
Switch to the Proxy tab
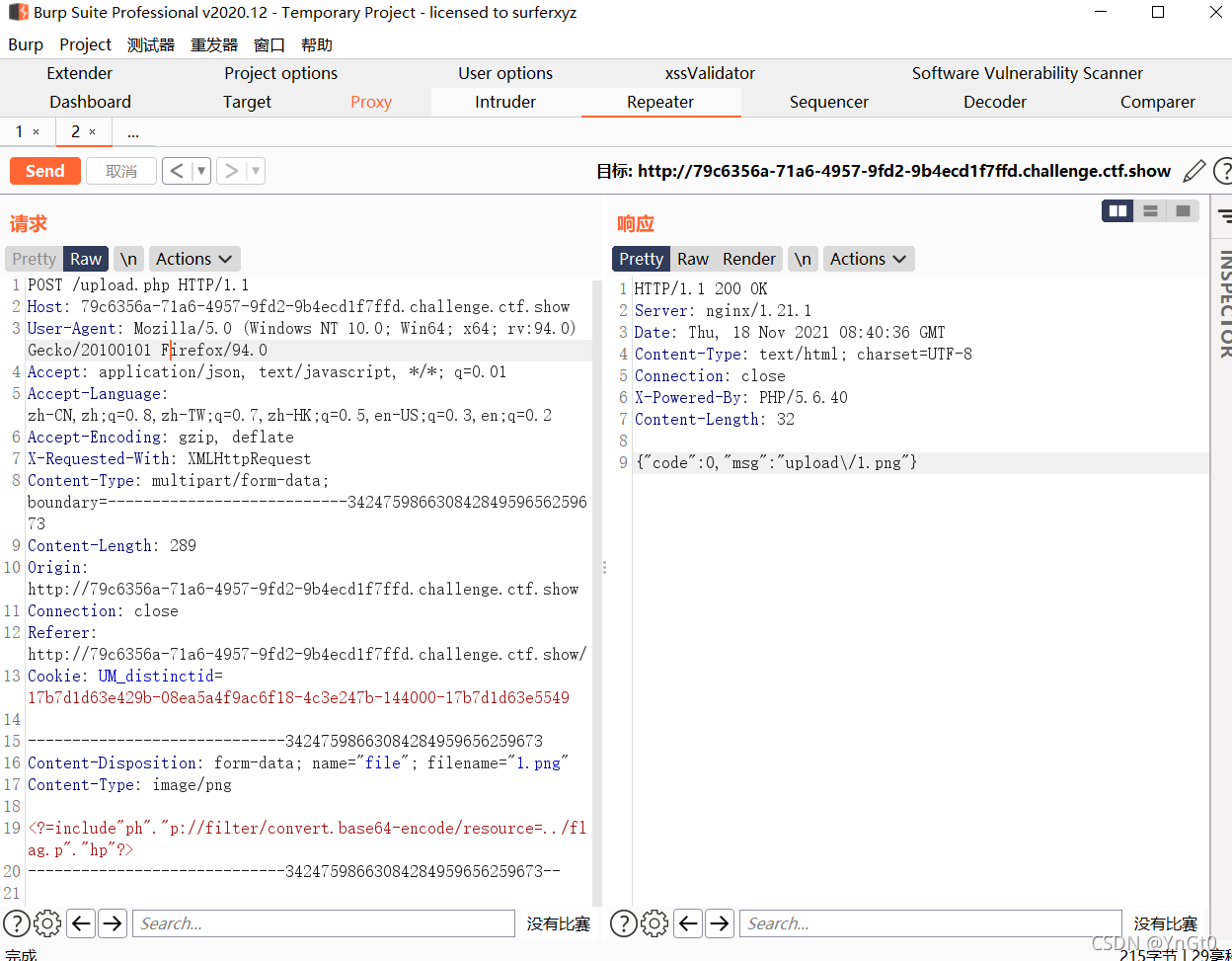tap(371, 102)
